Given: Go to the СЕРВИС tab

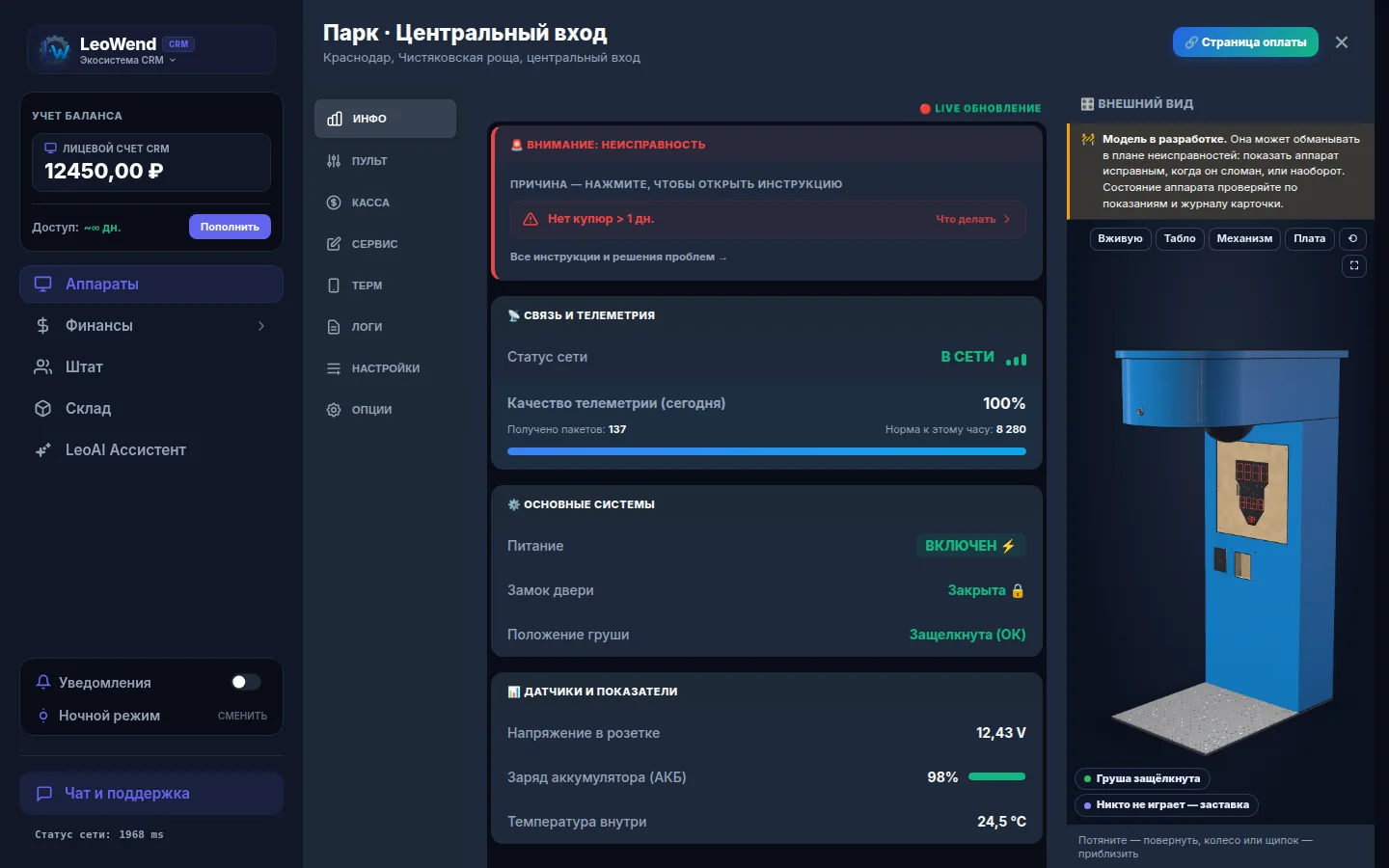Looking at the screenshot, I should click(x=385, y=244).
